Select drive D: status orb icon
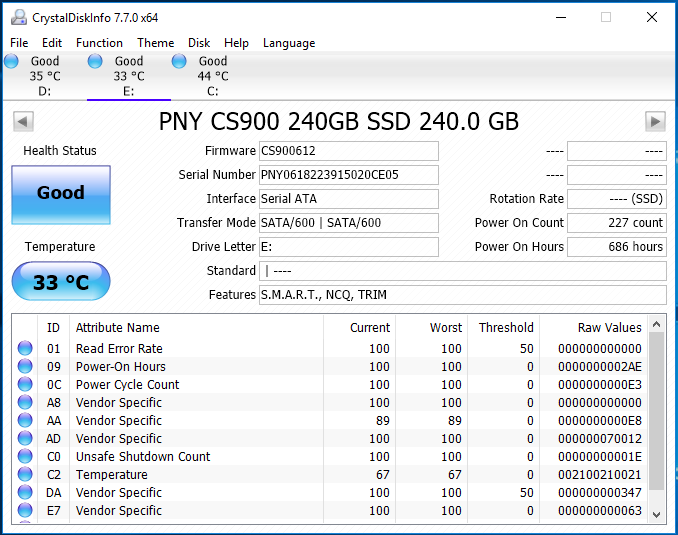This screenshot has height=535, width=678. click(x=12, y=61)
